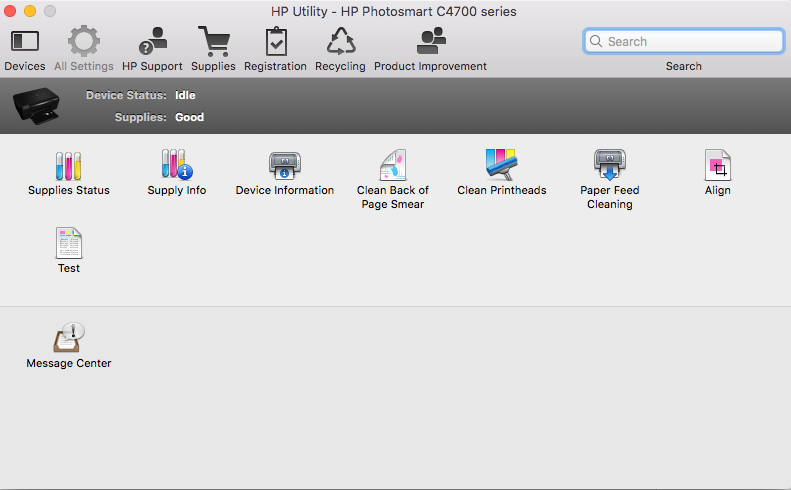Open HP Support toolbar icon
The image size is (791, 490).
pos(152,41)
